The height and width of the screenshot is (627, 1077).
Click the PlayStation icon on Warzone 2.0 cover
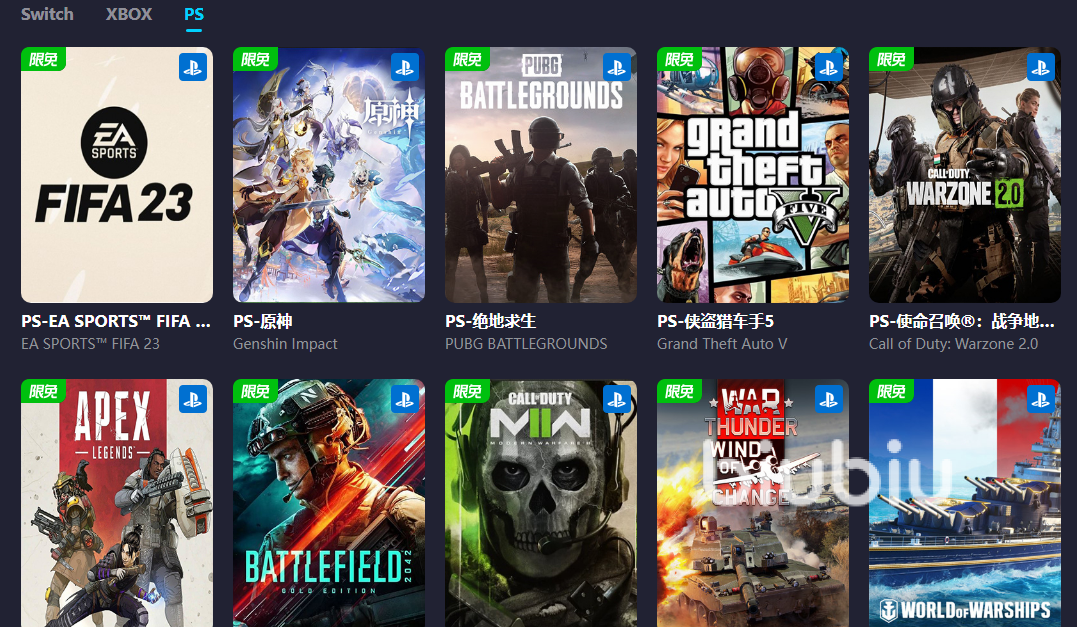(1041, 67)
